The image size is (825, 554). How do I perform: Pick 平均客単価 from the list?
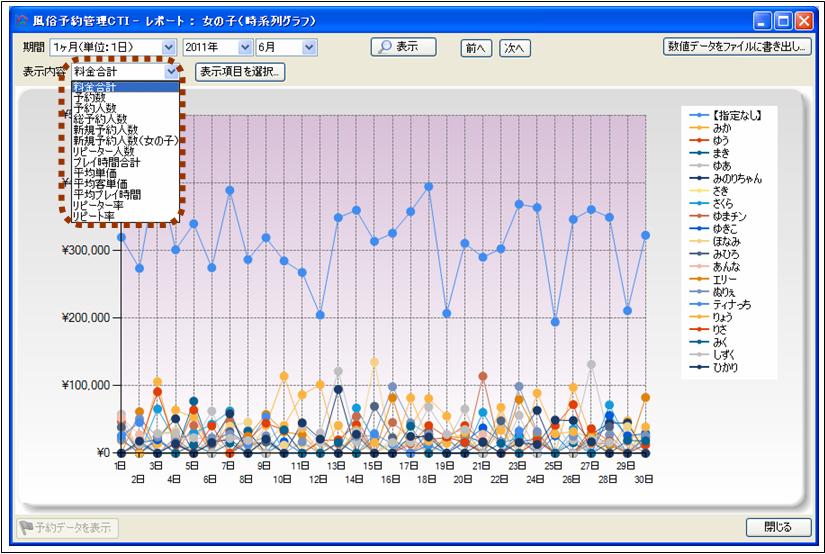click(100, 184)
